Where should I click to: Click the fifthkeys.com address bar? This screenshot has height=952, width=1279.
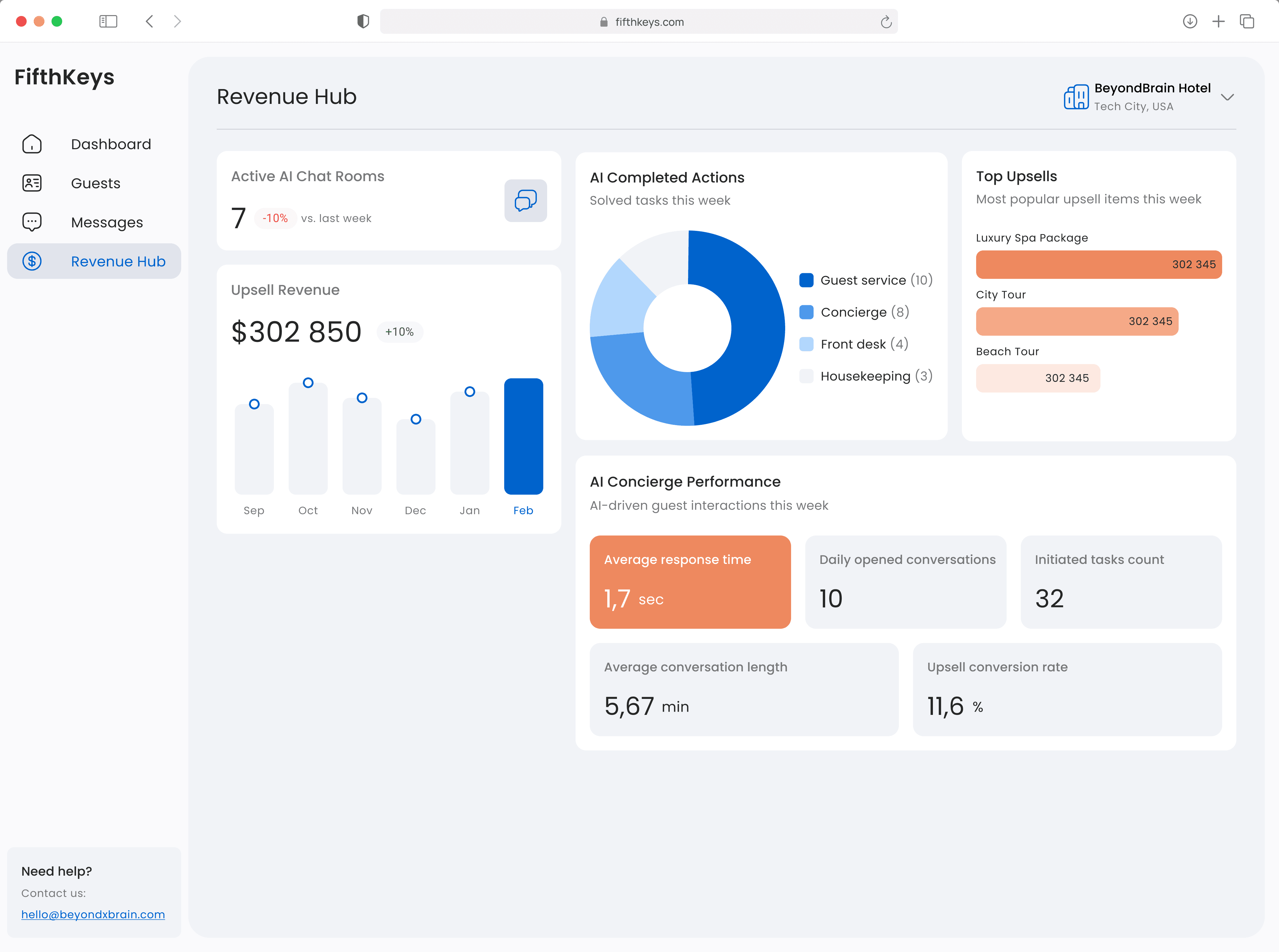[x=639, y=21]
